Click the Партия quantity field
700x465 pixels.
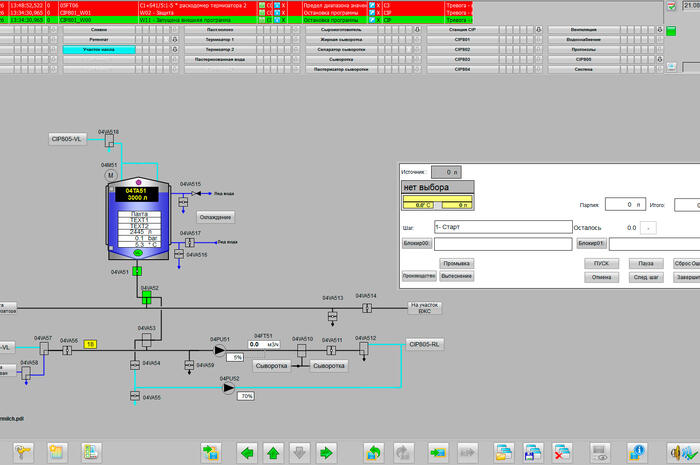click(625, 204)
